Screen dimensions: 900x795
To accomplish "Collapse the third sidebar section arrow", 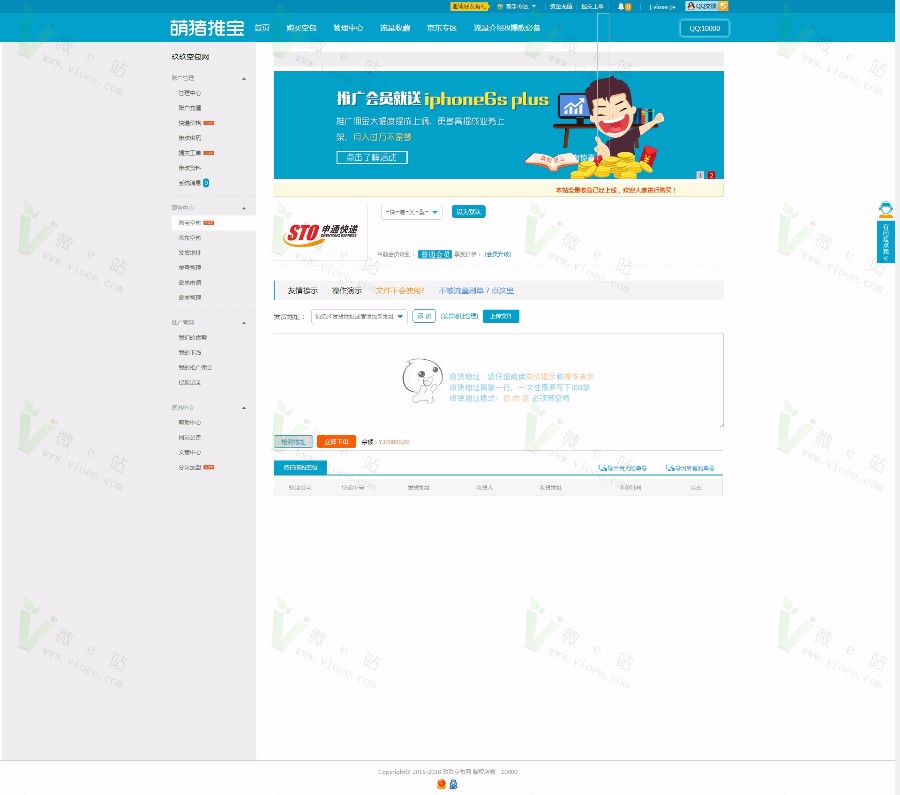I will coord(244,323).
